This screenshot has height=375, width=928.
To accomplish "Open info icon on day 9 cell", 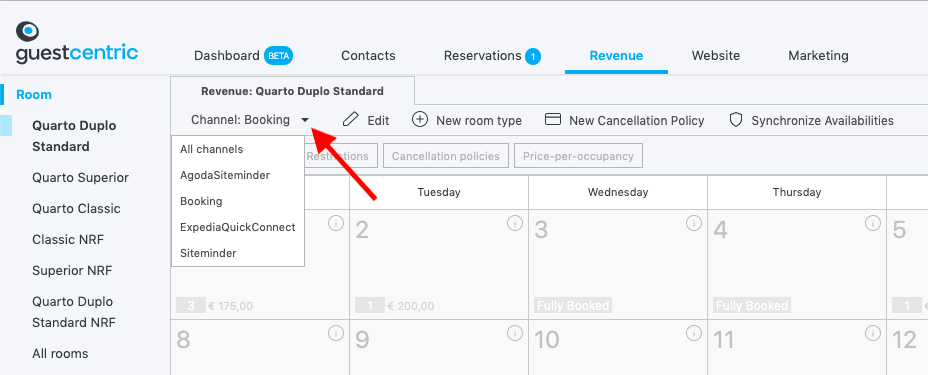I will coord(515,333).
